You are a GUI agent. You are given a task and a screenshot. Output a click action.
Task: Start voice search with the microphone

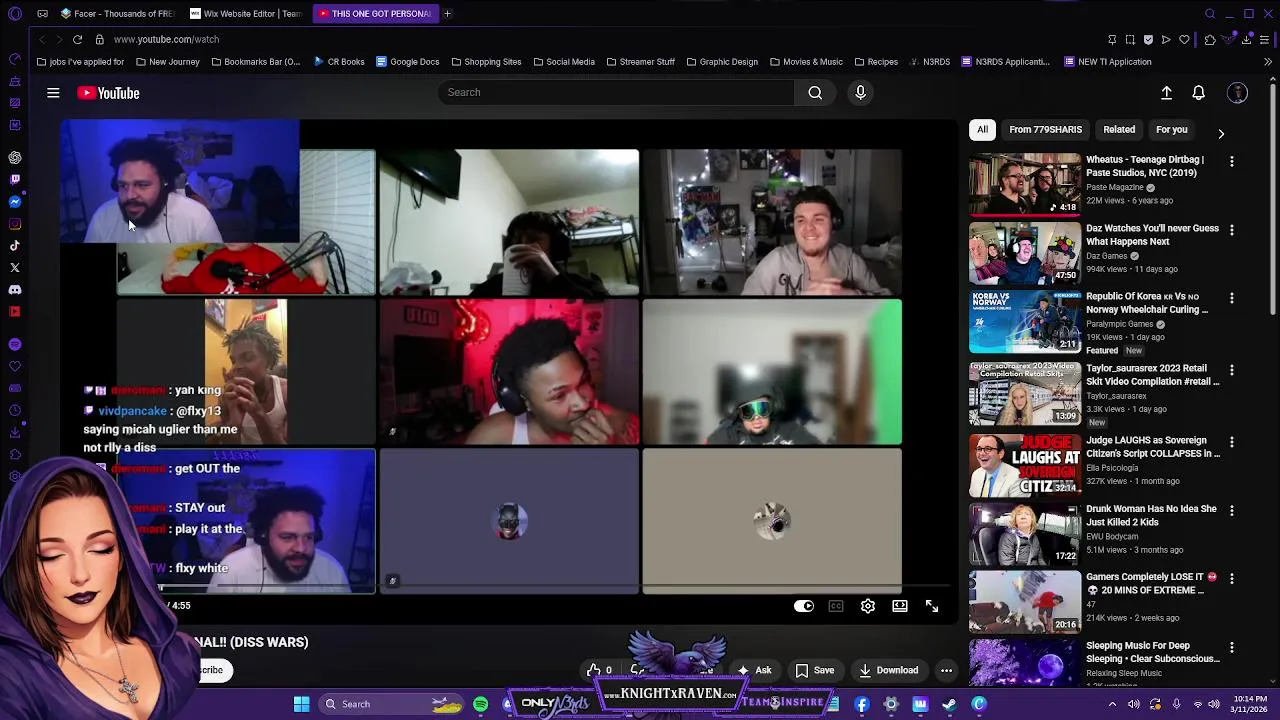860,93
